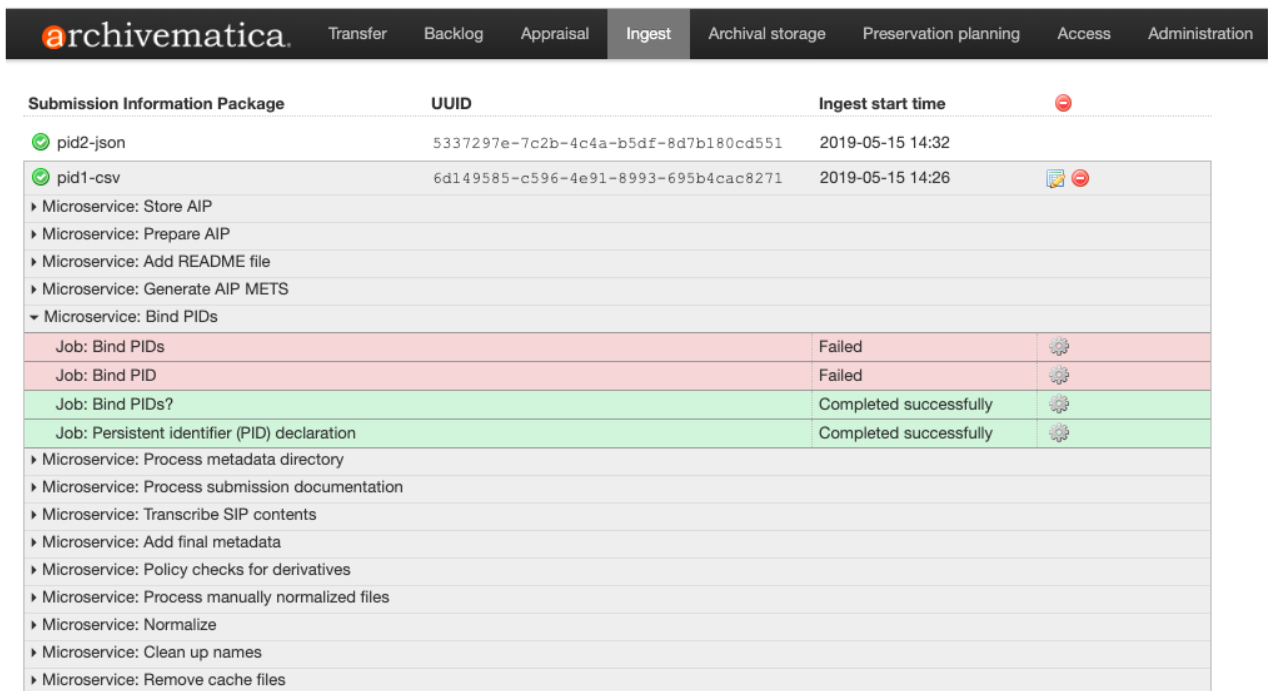Click Job: Persistent identifier (PID) declaration label
The width and height of the screenshot is (1276, 691).
point(205,433)
